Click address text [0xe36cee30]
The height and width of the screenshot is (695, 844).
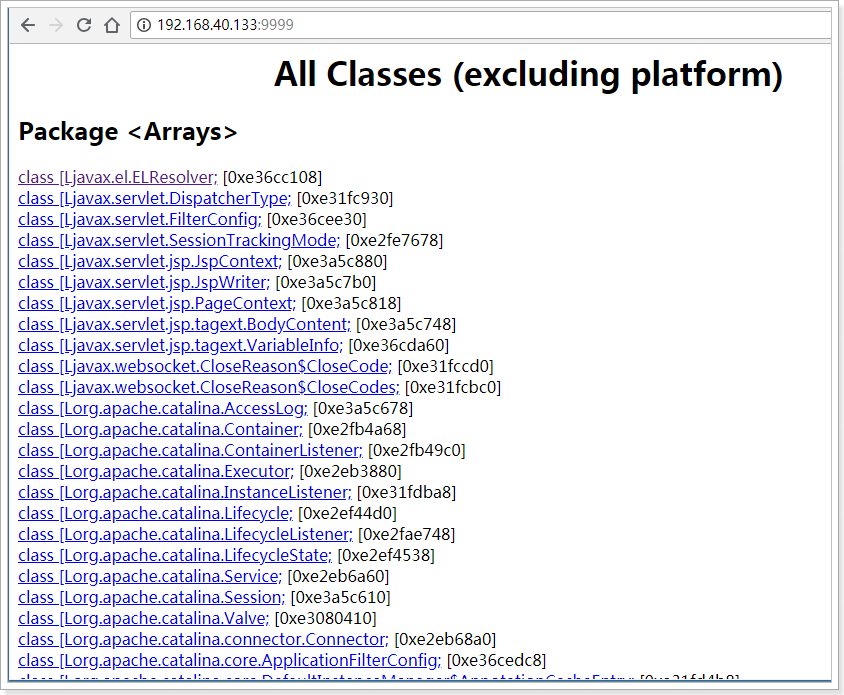pos(316,219)
